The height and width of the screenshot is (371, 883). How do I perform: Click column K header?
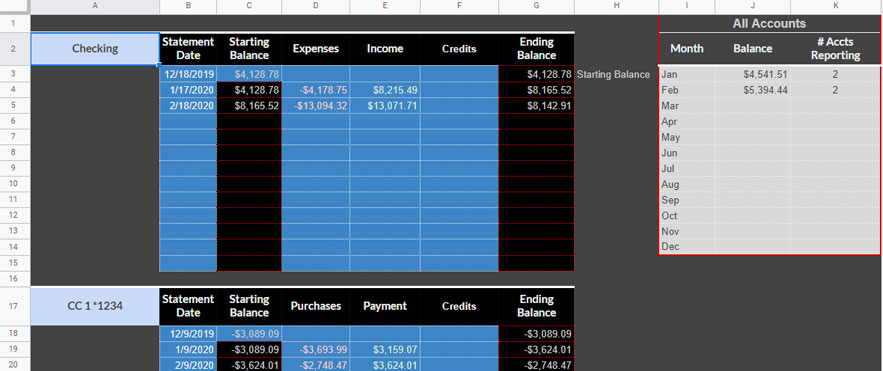(836, 6)
